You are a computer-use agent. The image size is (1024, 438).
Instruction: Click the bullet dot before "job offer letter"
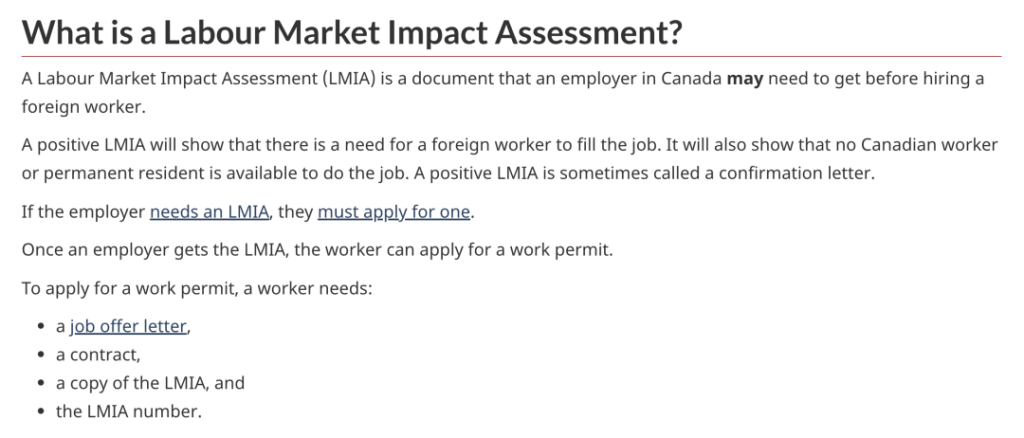(x=40, y=327)
